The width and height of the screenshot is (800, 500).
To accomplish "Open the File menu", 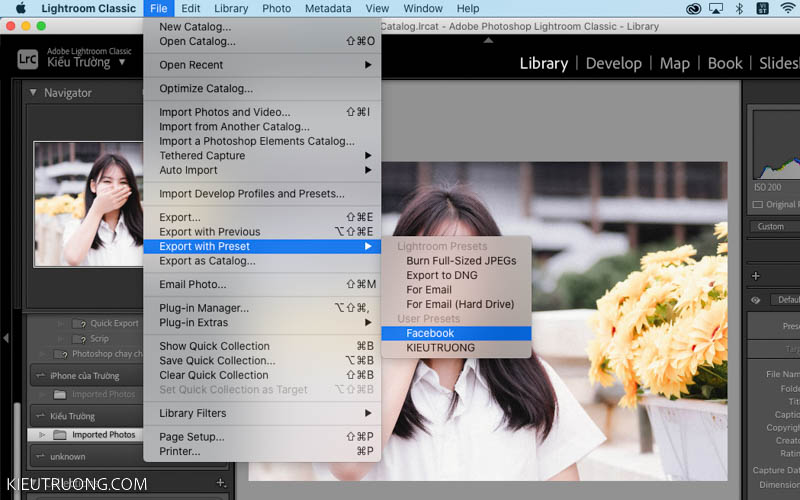I will pos(159,8).
